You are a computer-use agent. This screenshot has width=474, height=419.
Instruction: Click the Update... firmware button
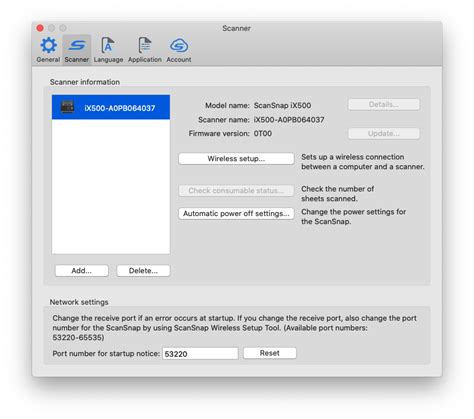384,134
